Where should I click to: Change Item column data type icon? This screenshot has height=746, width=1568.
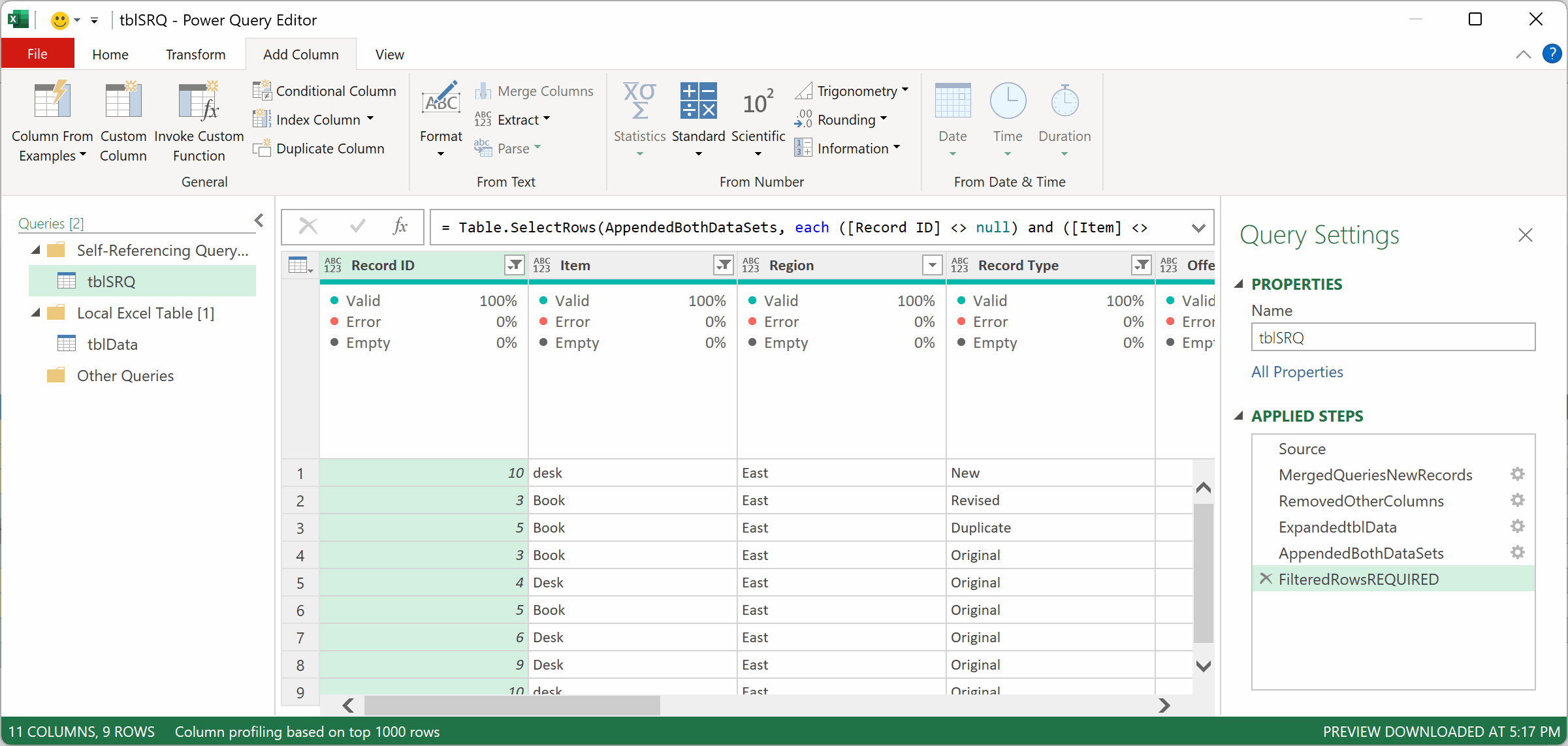coord(542,265)
